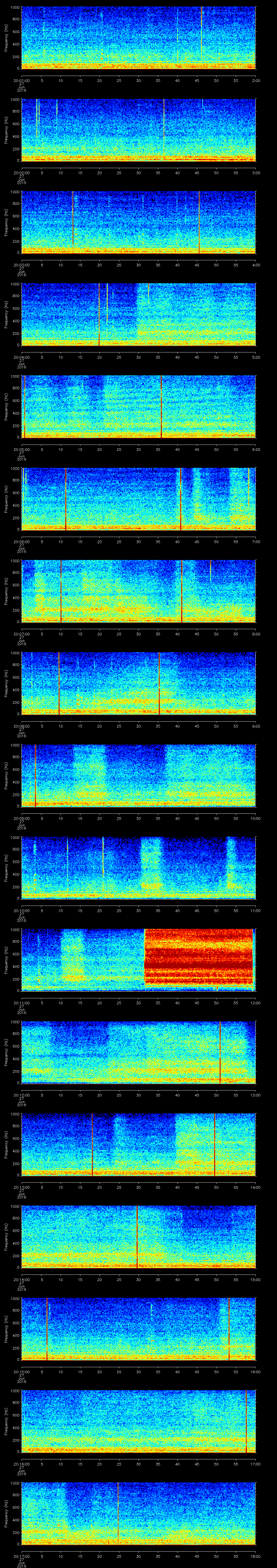Select the spectrogram panel starting at 20:12:00

(x=139, y=1052)
